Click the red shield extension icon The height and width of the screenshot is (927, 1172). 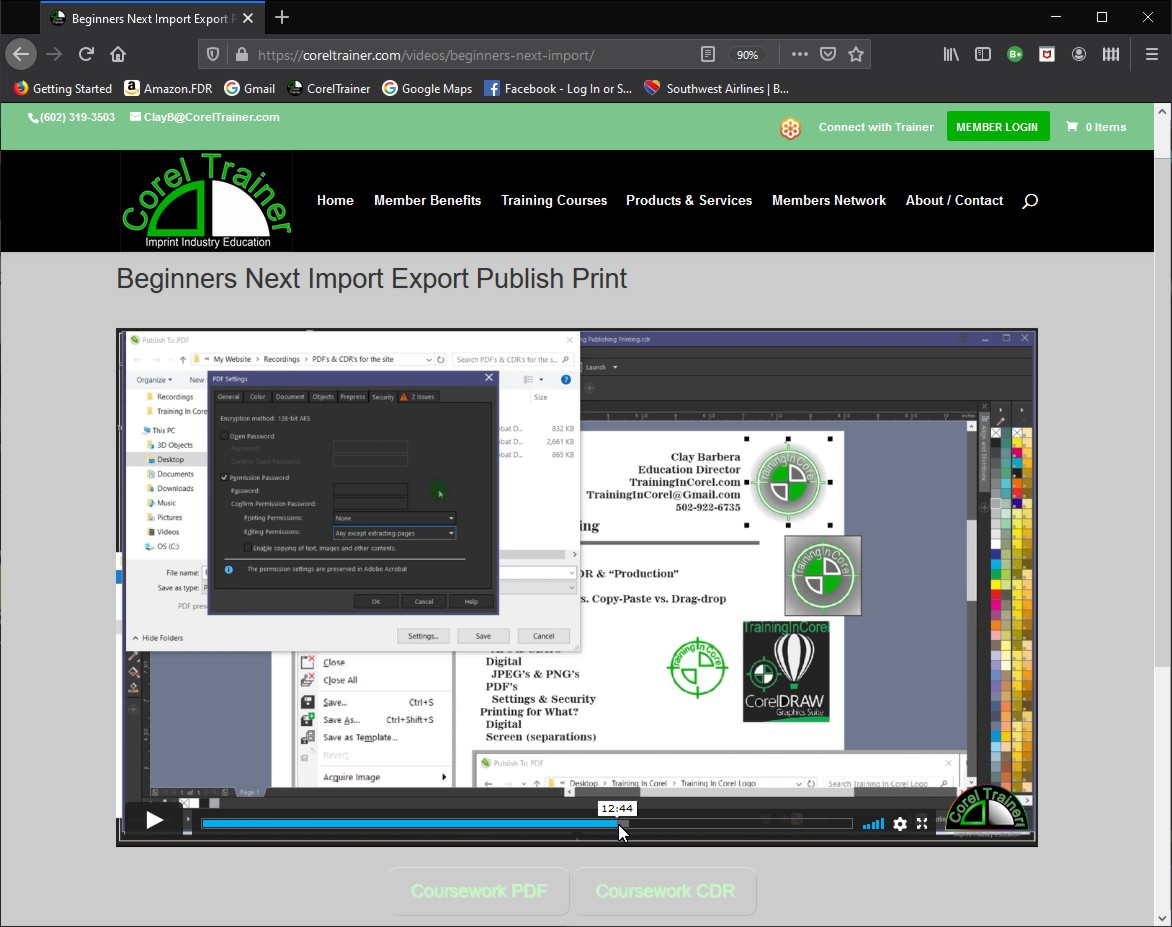[x=1047, y=55]
